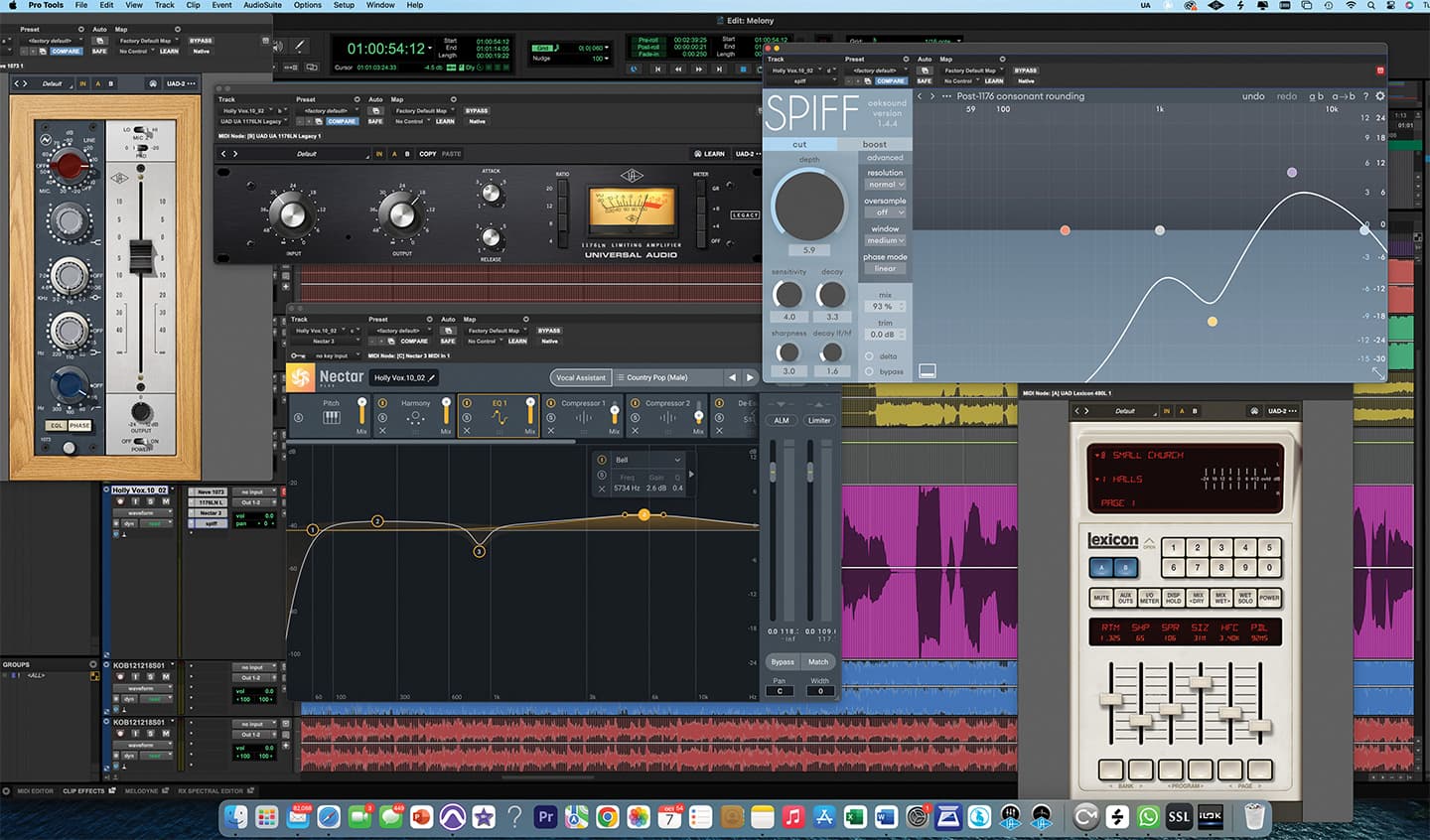Toggle the Nectar Limiter
Image resolution: width=1430 pixels, height=840 pixels.
coord(819,420)
